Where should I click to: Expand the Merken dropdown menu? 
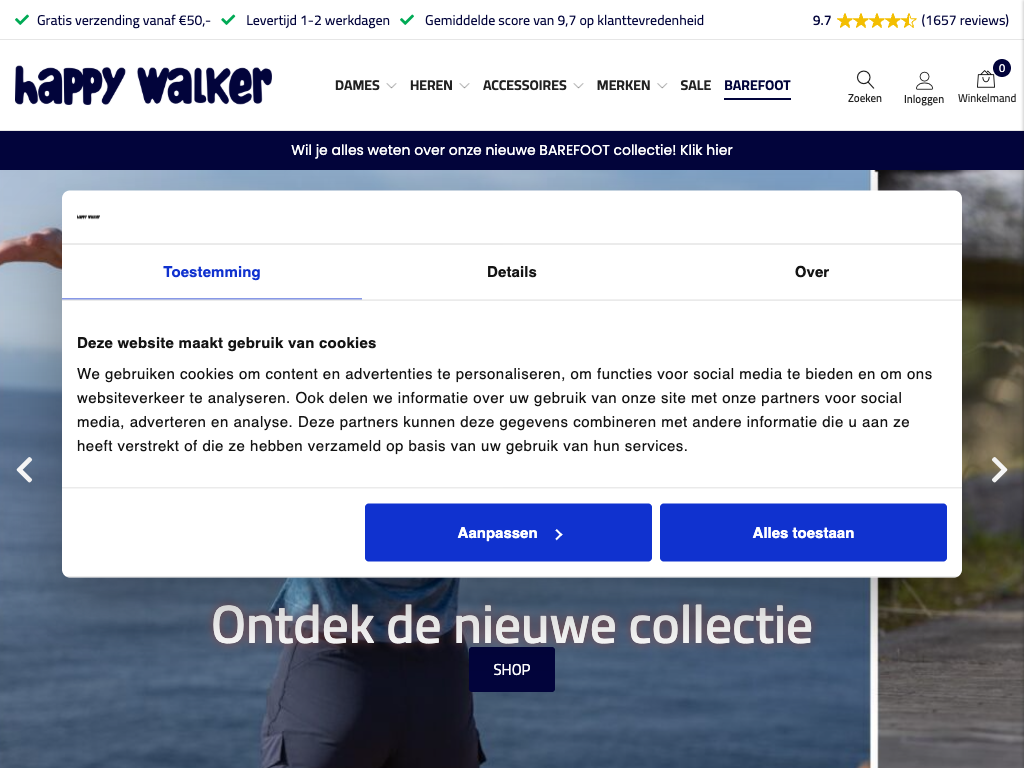[631, 86]
